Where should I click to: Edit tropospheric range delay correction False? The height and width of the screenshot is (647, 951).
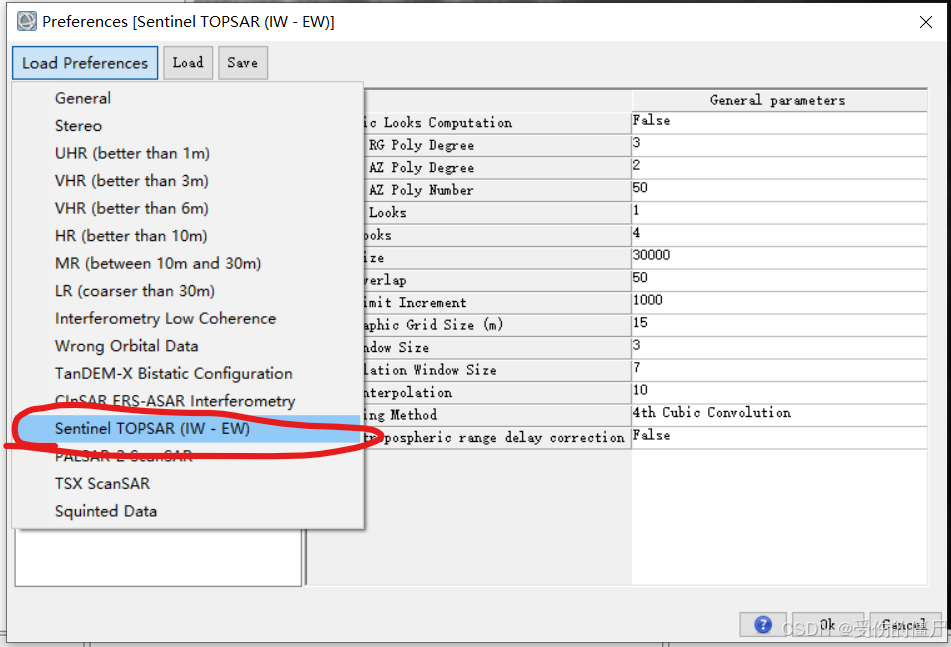coord(779,437)
